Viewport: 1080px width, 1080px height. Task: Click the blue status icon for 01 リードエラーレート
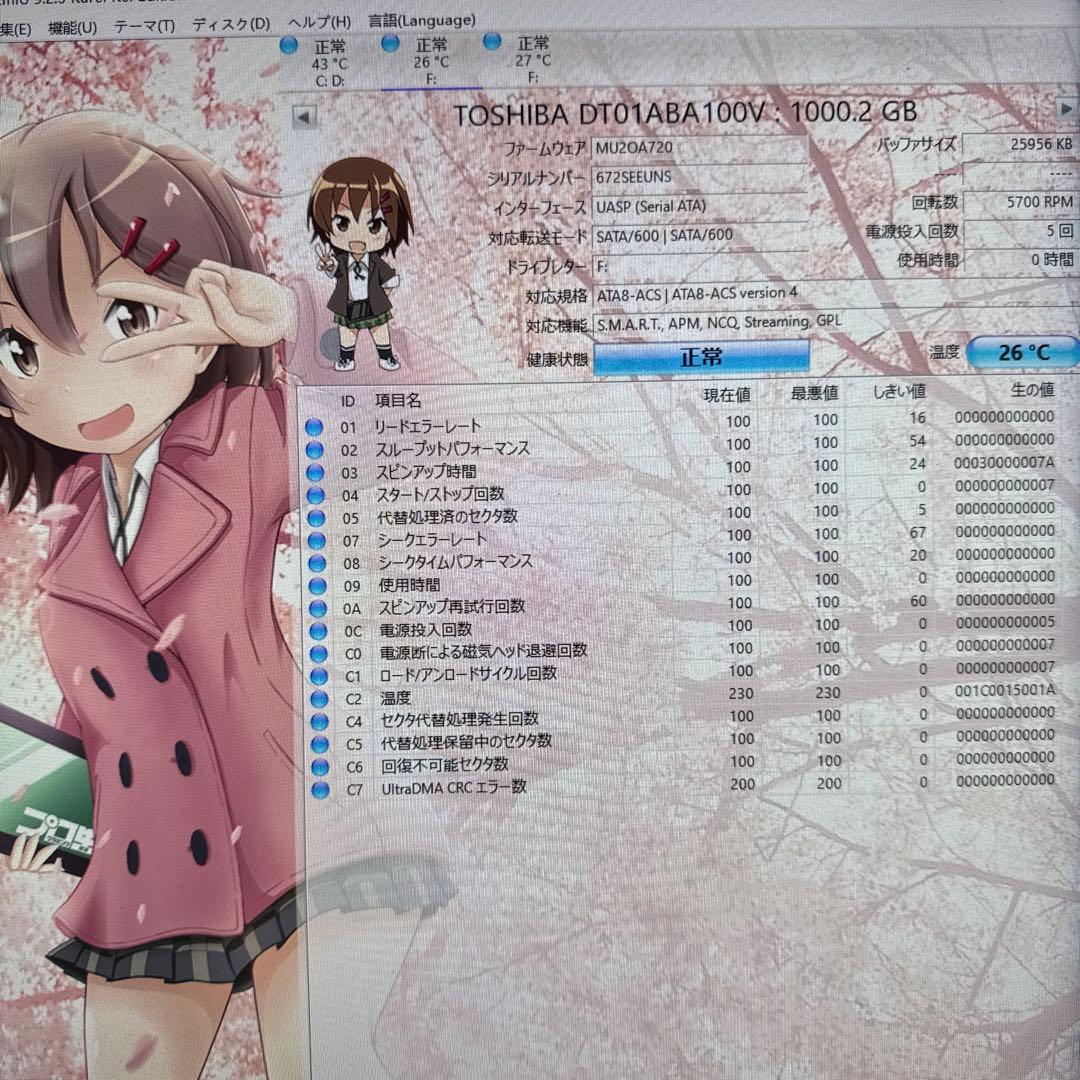tap(314, 428)
